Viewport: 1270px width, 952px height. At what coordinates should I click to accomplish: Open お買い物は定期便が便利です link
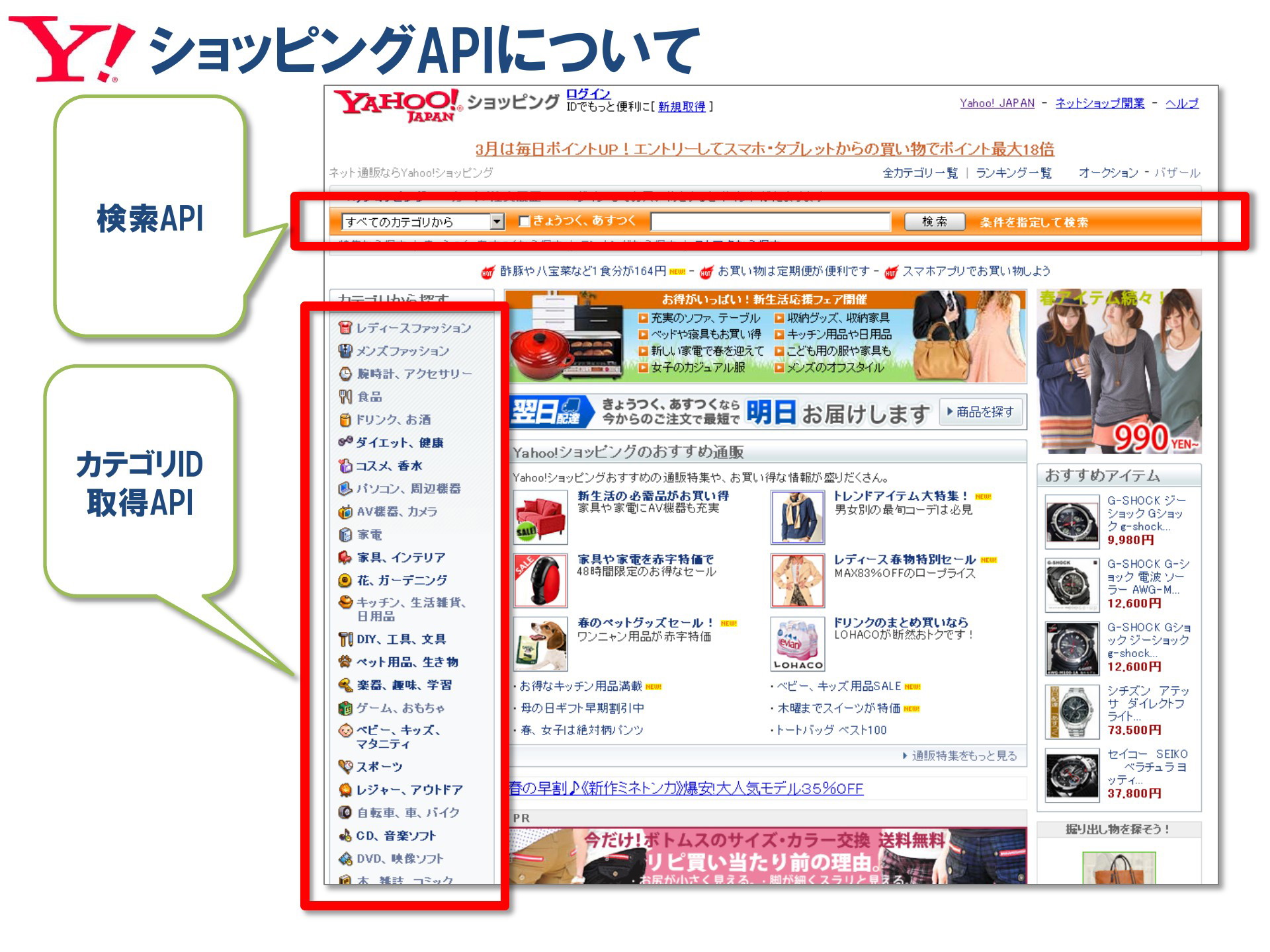(794, 271)
